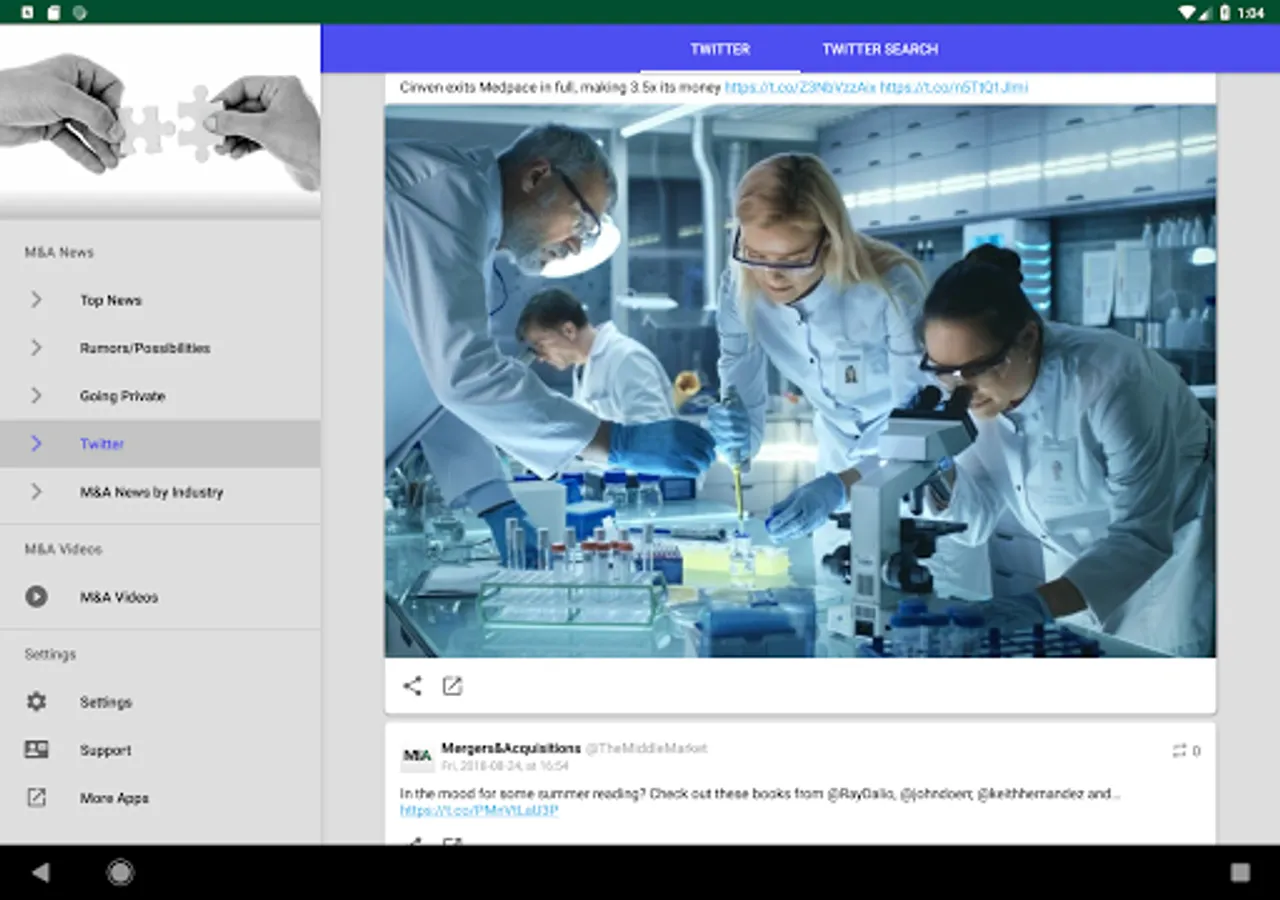This screenshot has width=1280, height=900.
Task: Tap the Wi-Fi status icon
Action: [1187, 12]
